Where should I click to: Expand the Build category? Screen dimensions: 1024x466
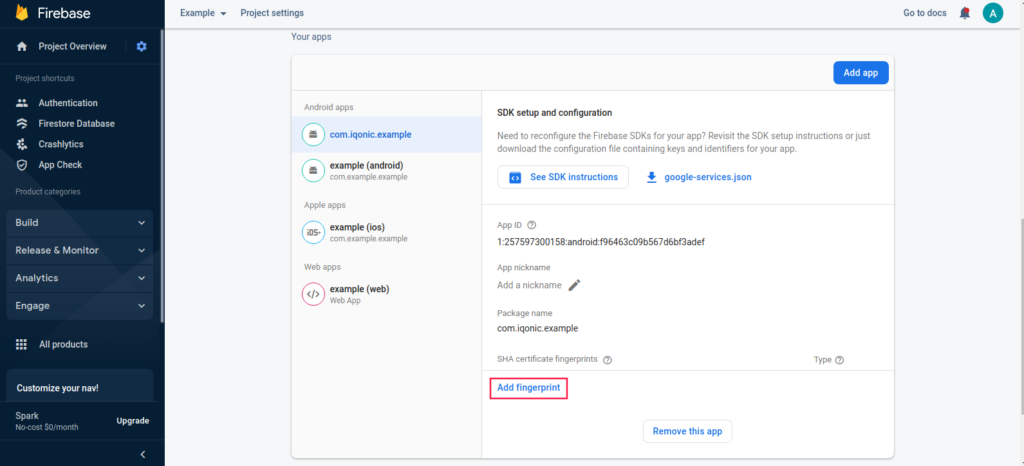coord(80,223)
